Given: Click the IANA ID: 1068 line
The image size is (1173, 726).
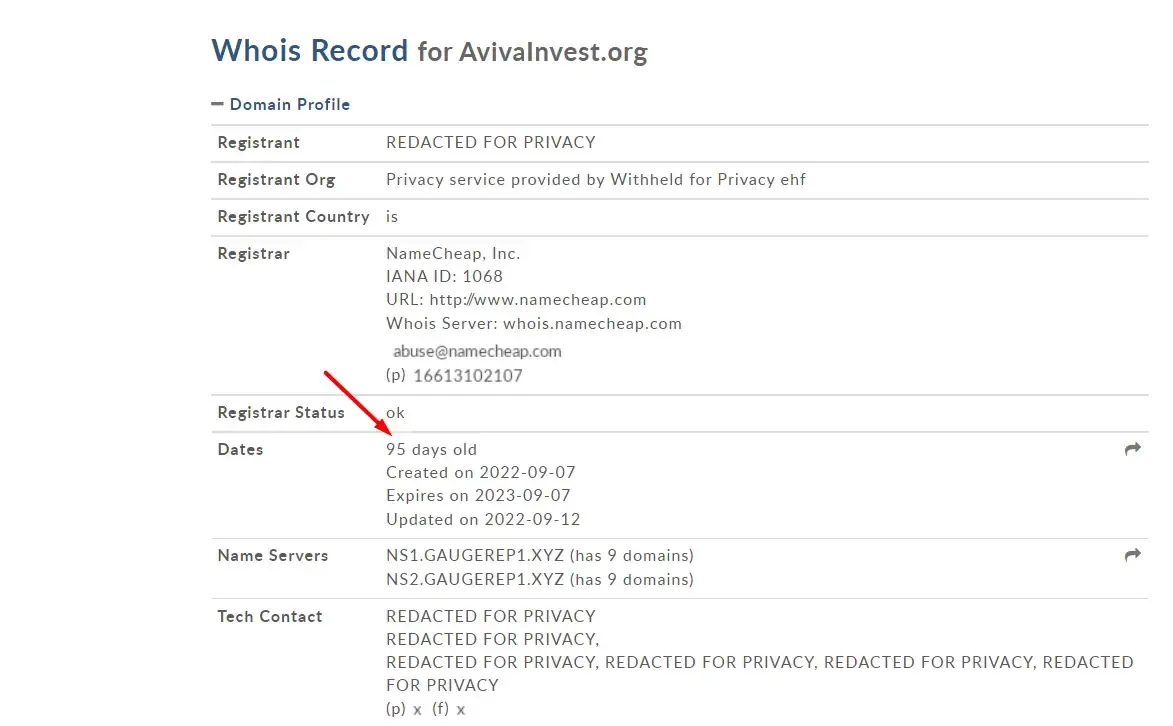Looking at the screenshot, I should click(444, 276).
